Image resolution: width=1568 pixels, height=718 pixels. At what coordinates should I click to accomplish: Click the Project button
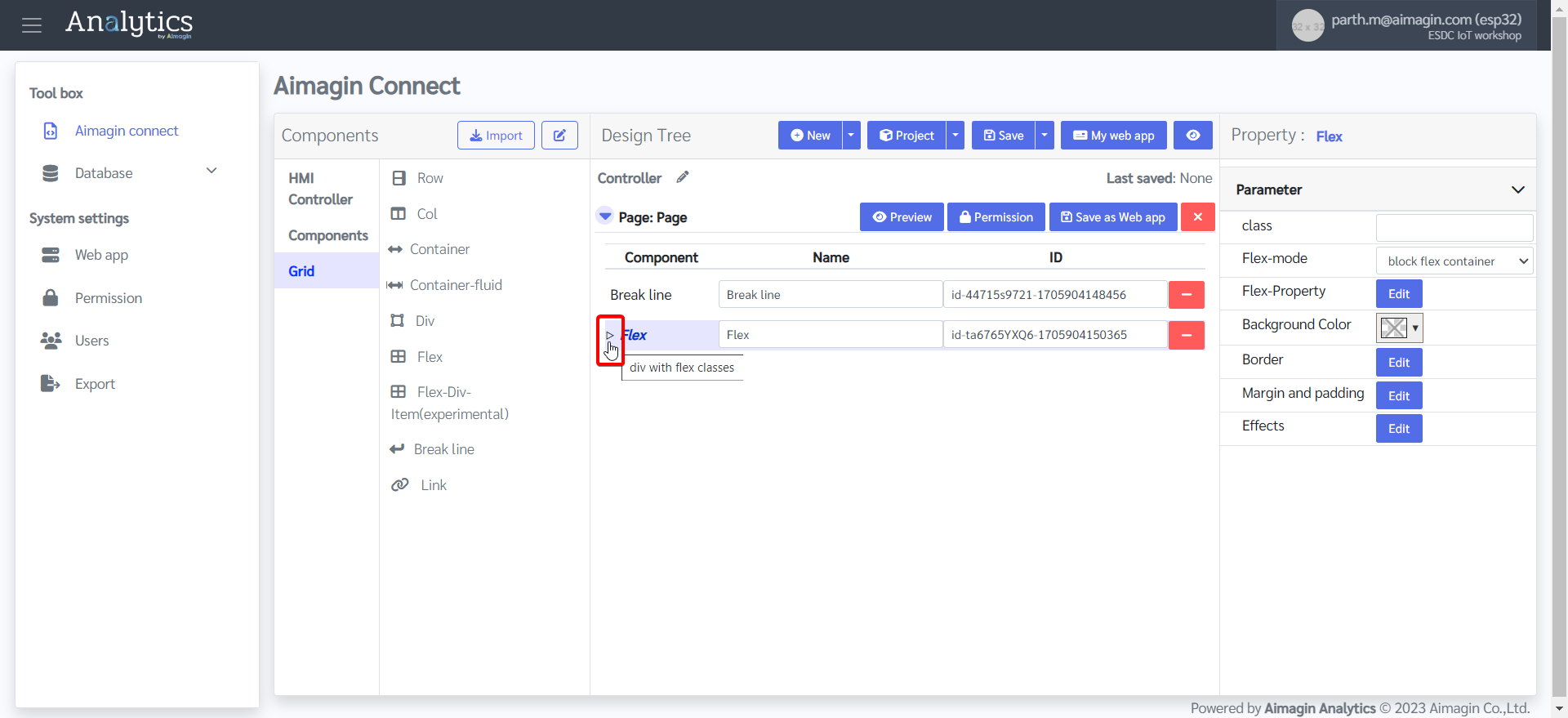(x=906, y=136)
